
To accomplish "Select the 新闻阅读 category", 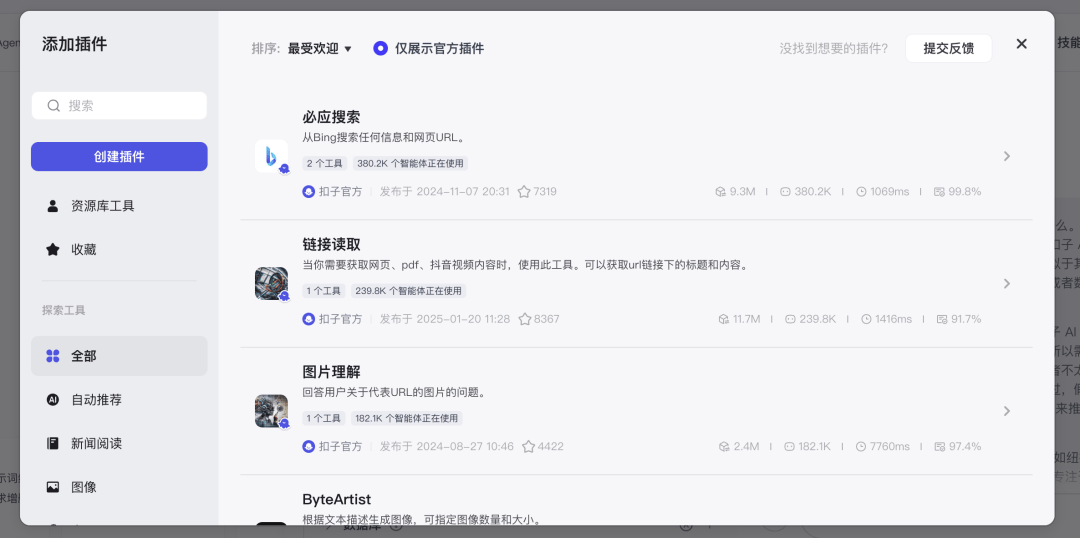I will 119,443.
